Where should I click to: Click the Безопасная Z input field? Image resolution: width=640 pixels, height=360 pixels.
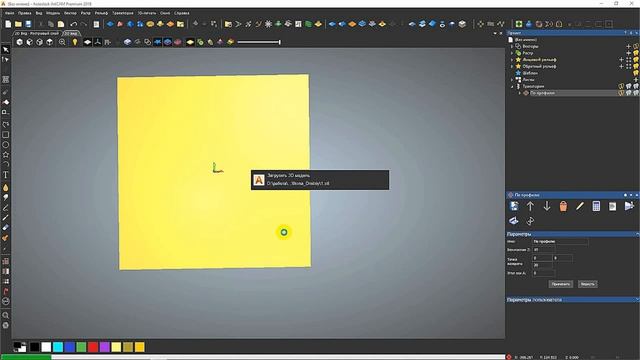coord(544,250)
